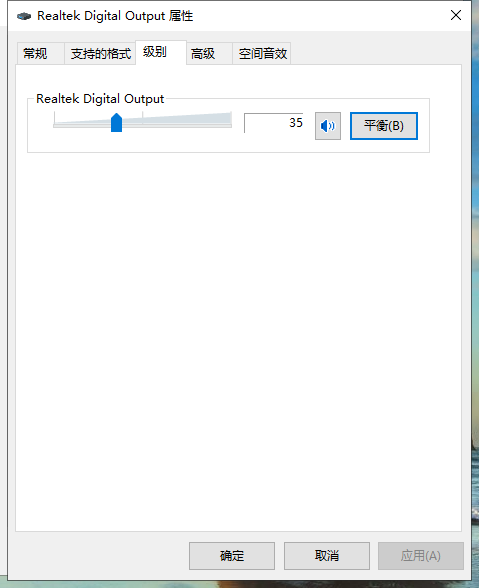This screenshot has width=479, height=588.
Task: Click the Realtek Digital Output group label
Action: click(100, 99)
